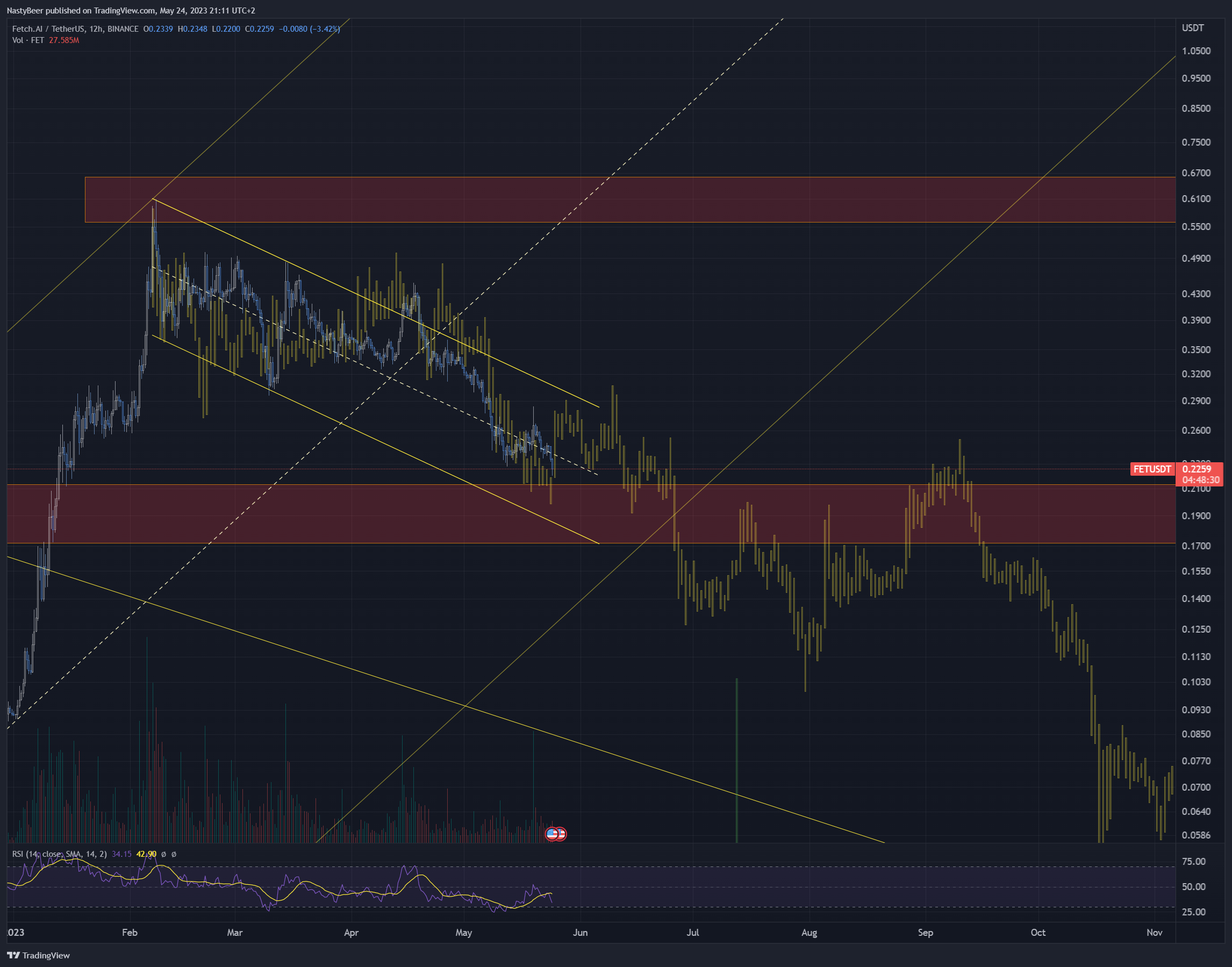Click the 0.1900 price axis label
The width and height of the screenshot is (1232, 967).
(1197, 516)
